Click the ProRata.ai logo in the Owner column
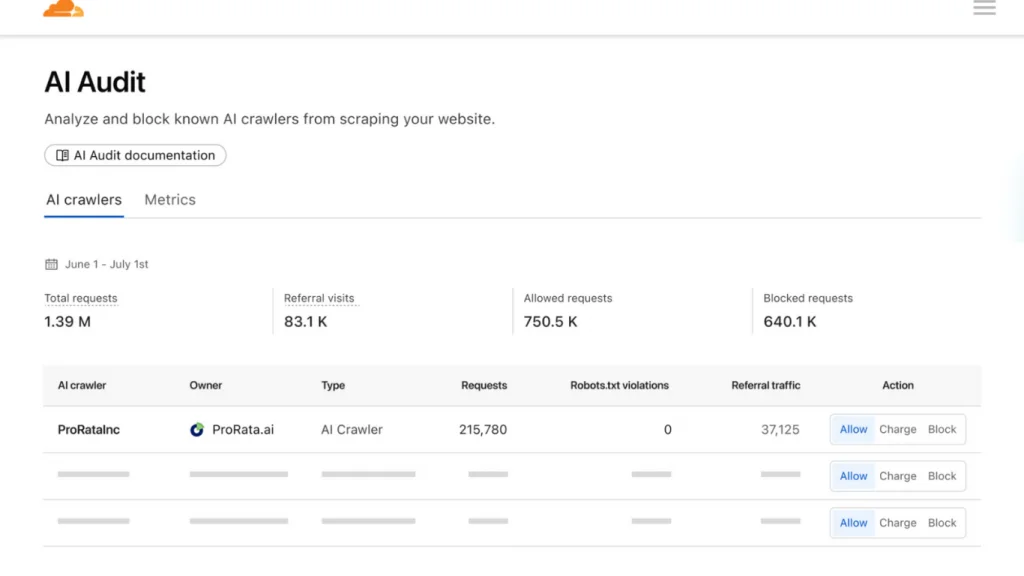This screenshot has height=576, width=1024. point(196,429)
